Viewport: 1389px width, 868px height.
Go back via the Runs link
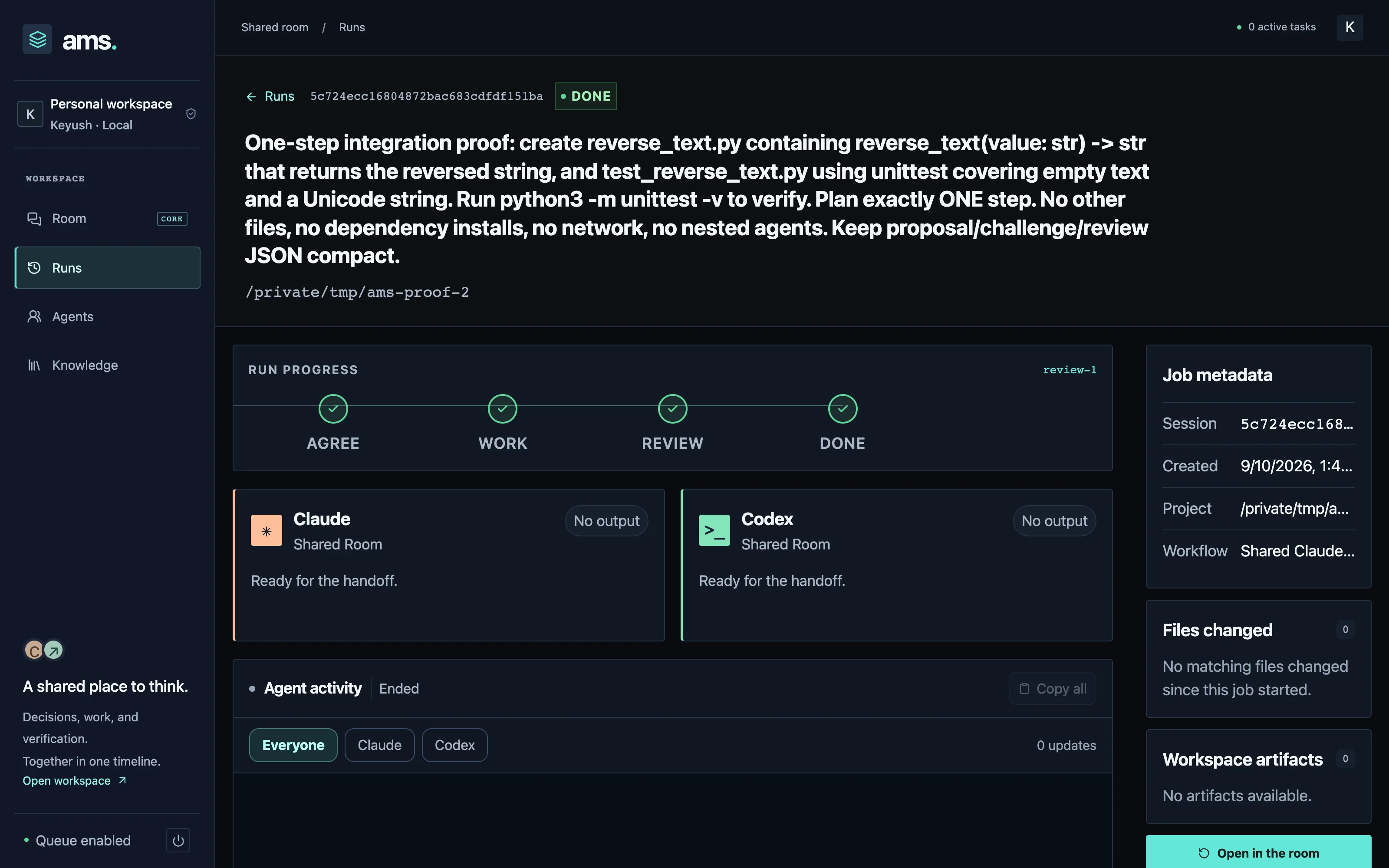270,96
